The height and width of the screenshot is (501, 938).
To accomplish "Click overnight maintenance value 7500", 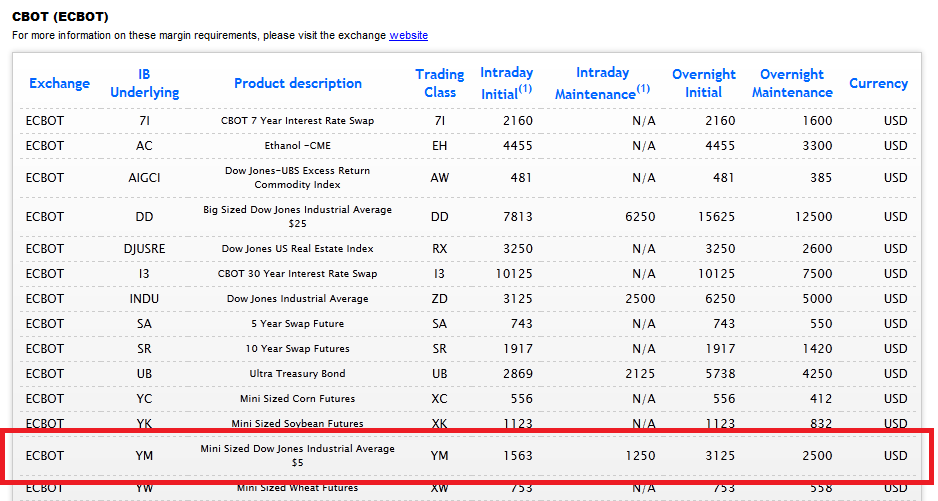I will pos(817,274).
